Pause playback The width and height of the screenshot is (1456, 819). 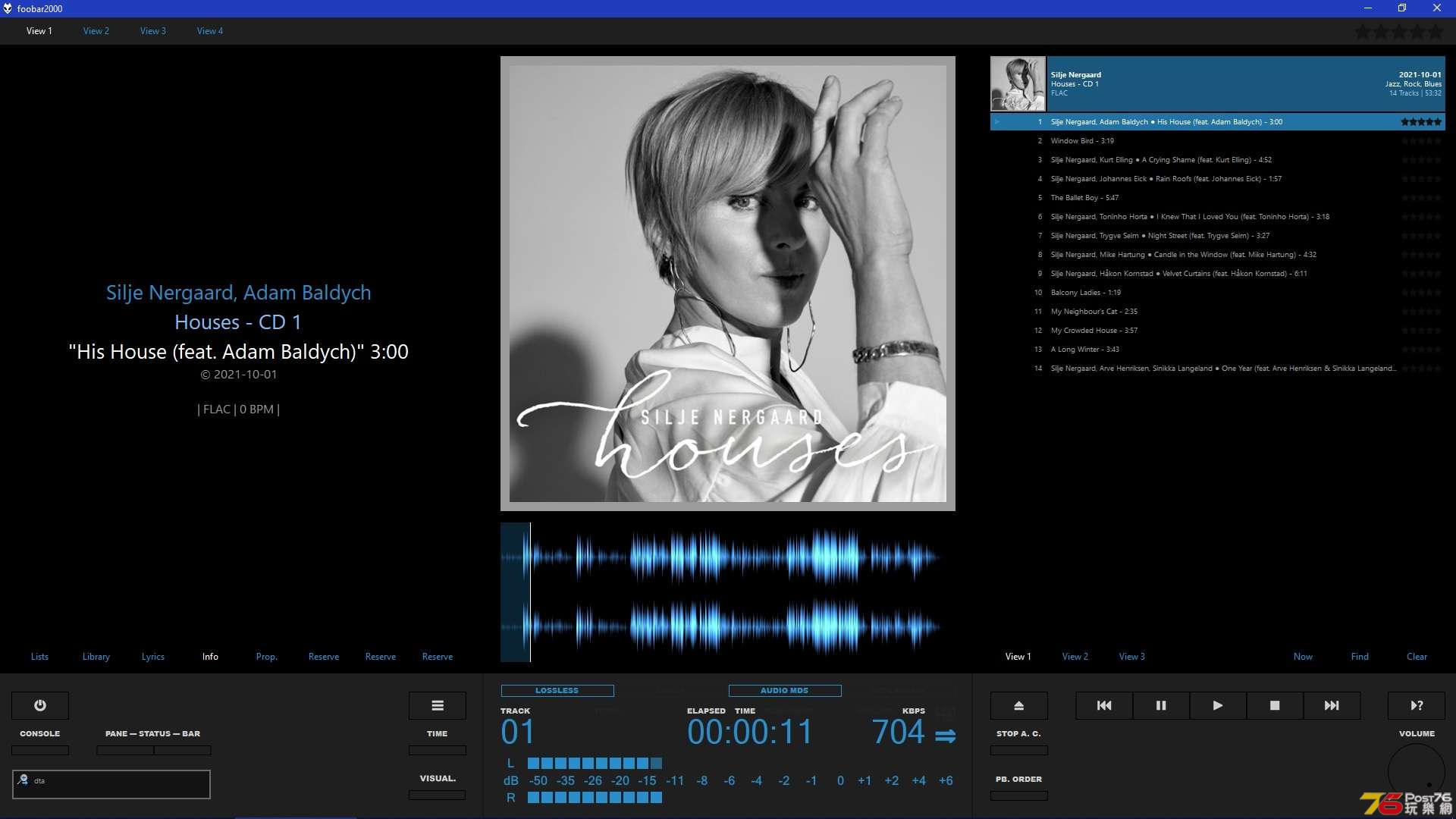click(x=1161, y=705)
